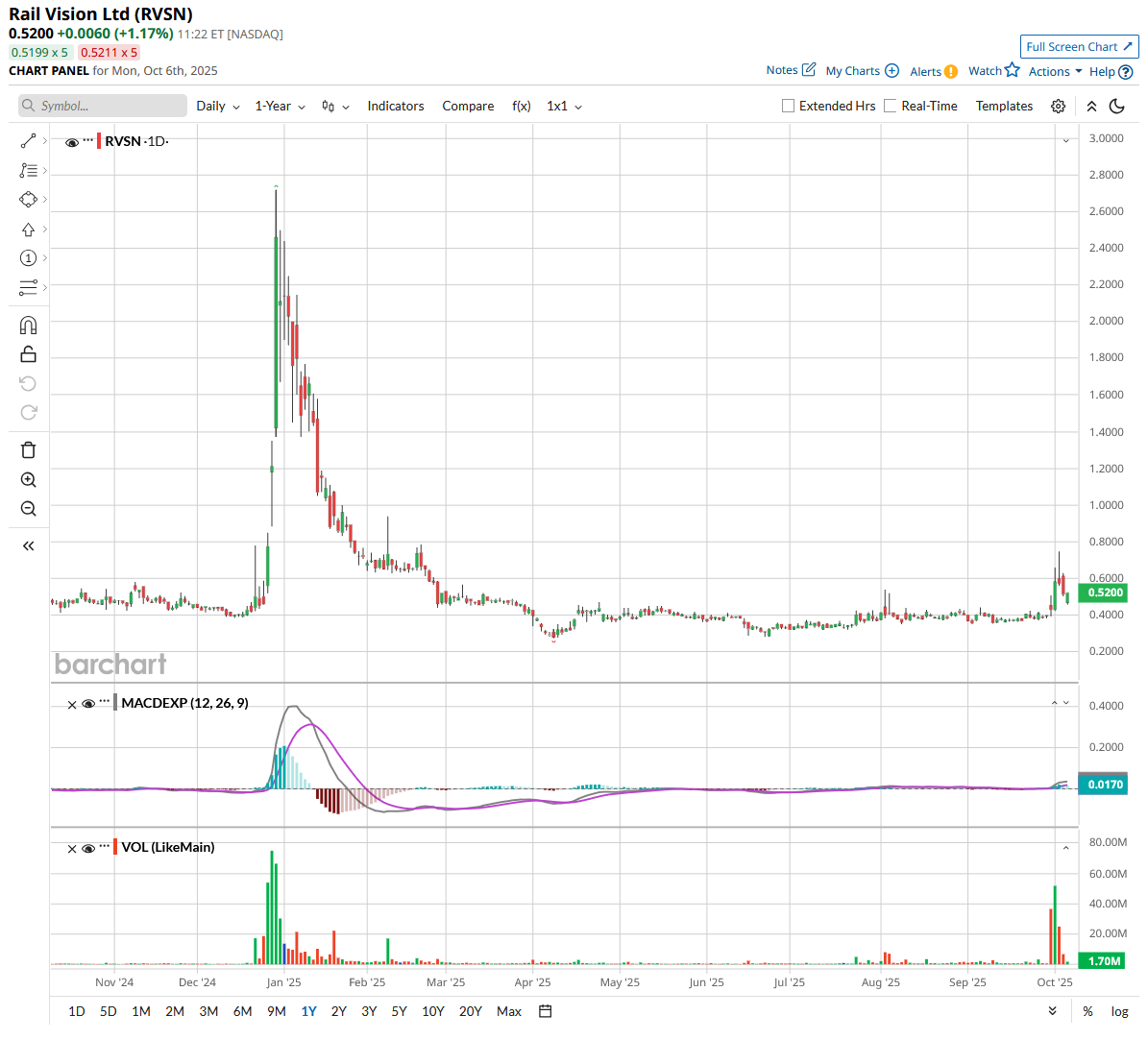1148x1040 pixels.
Task: Remove the MACDEXP indicator pane
Action: (72, 705)
